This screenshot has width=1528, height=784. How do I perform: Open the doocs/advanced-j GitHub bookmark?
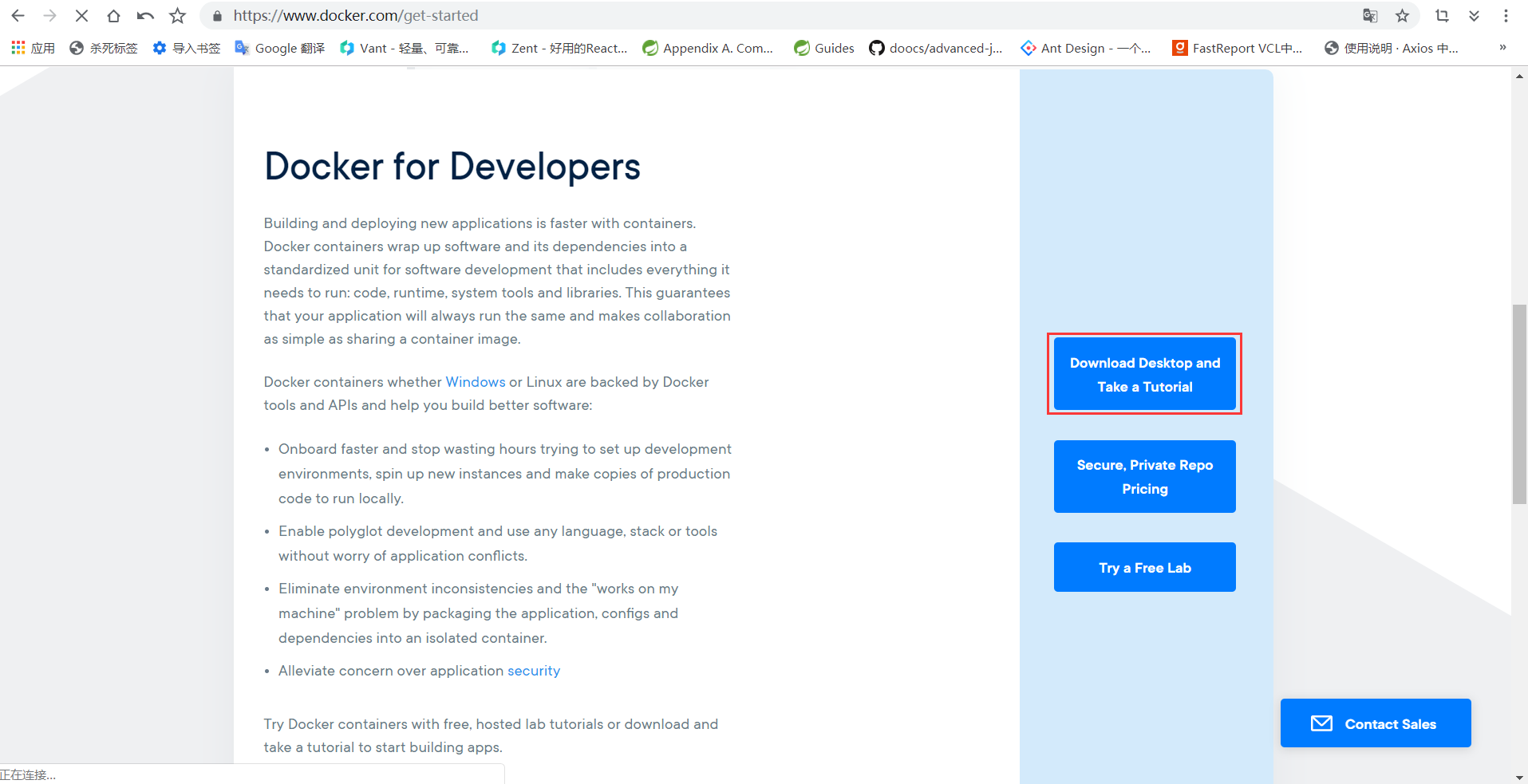pyautogui.click(x=936, y=48)
